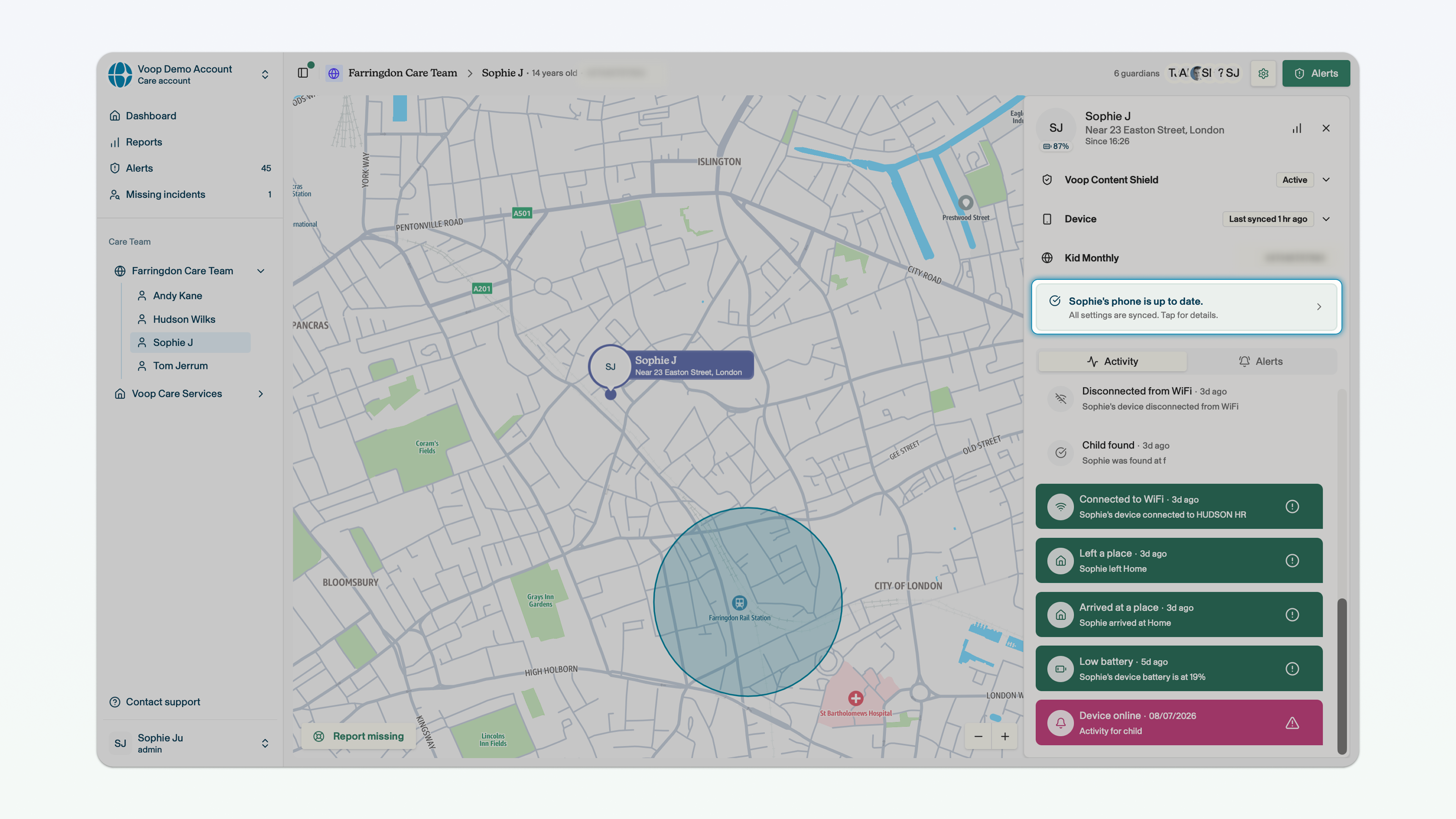1456x819 pixels.
Task: Open the Disconnected from WiFi activity entry
Action: point(1179,399)
